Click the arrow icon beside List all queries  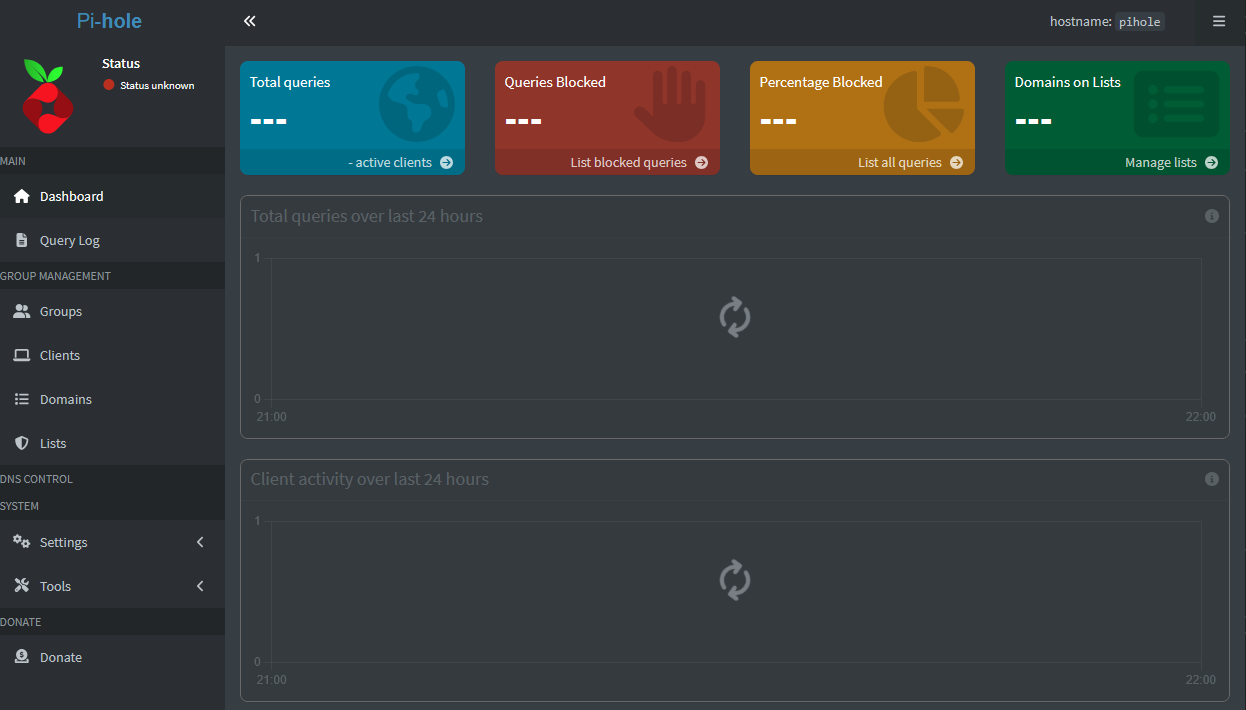tap(956, 163)
